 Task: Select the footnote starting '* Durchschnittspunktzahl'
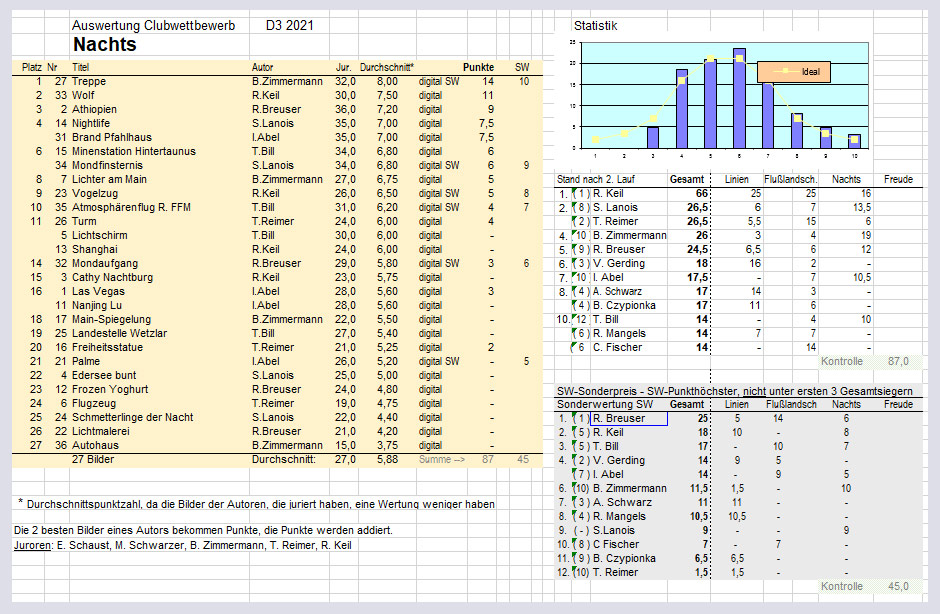click(x=256, y=504)
